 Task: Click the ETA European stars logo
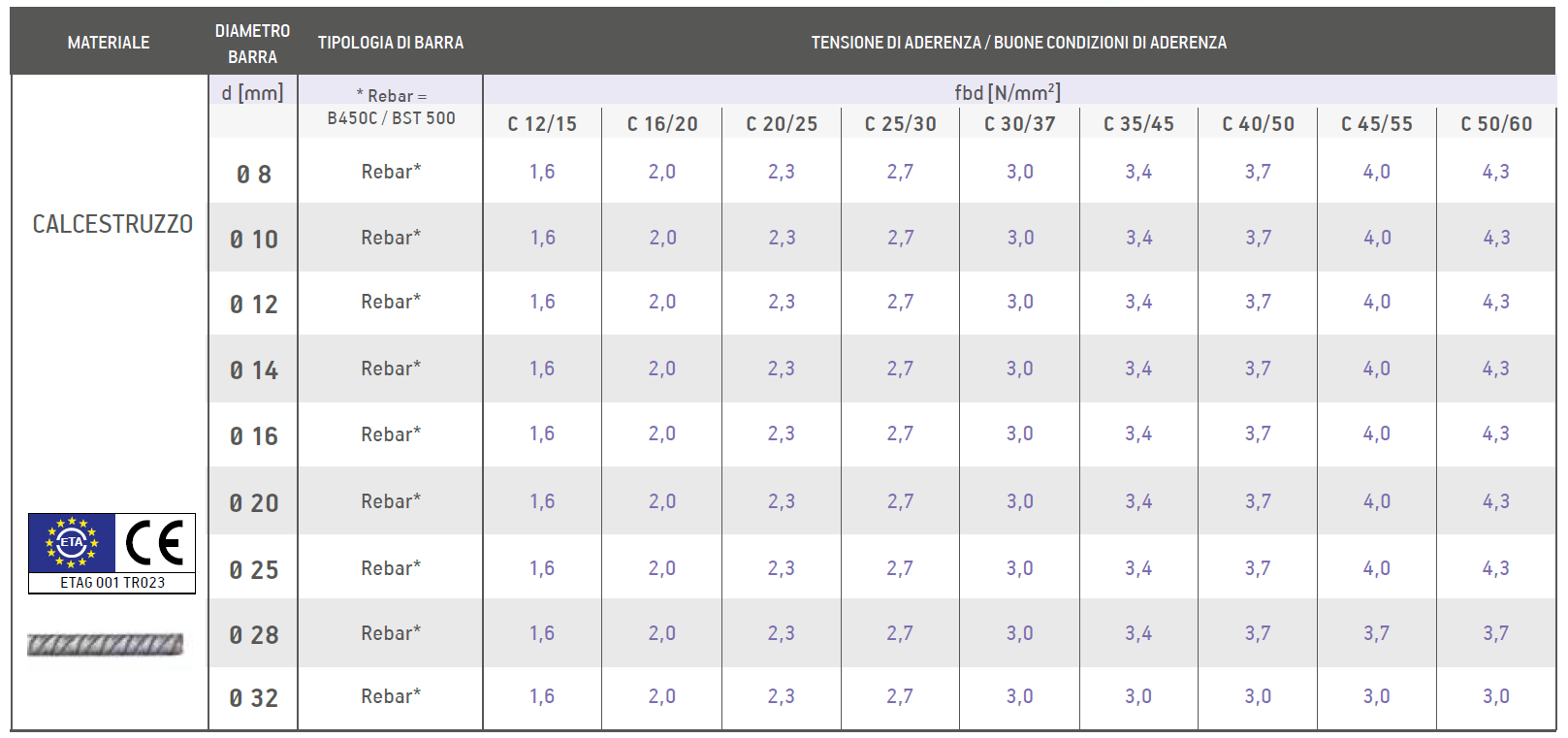pos(72,543)
